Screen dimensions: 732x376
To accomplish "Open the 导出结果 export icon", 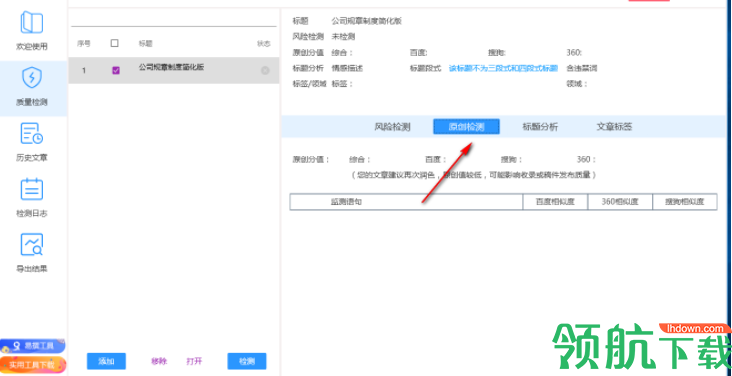I will (32, 245).
